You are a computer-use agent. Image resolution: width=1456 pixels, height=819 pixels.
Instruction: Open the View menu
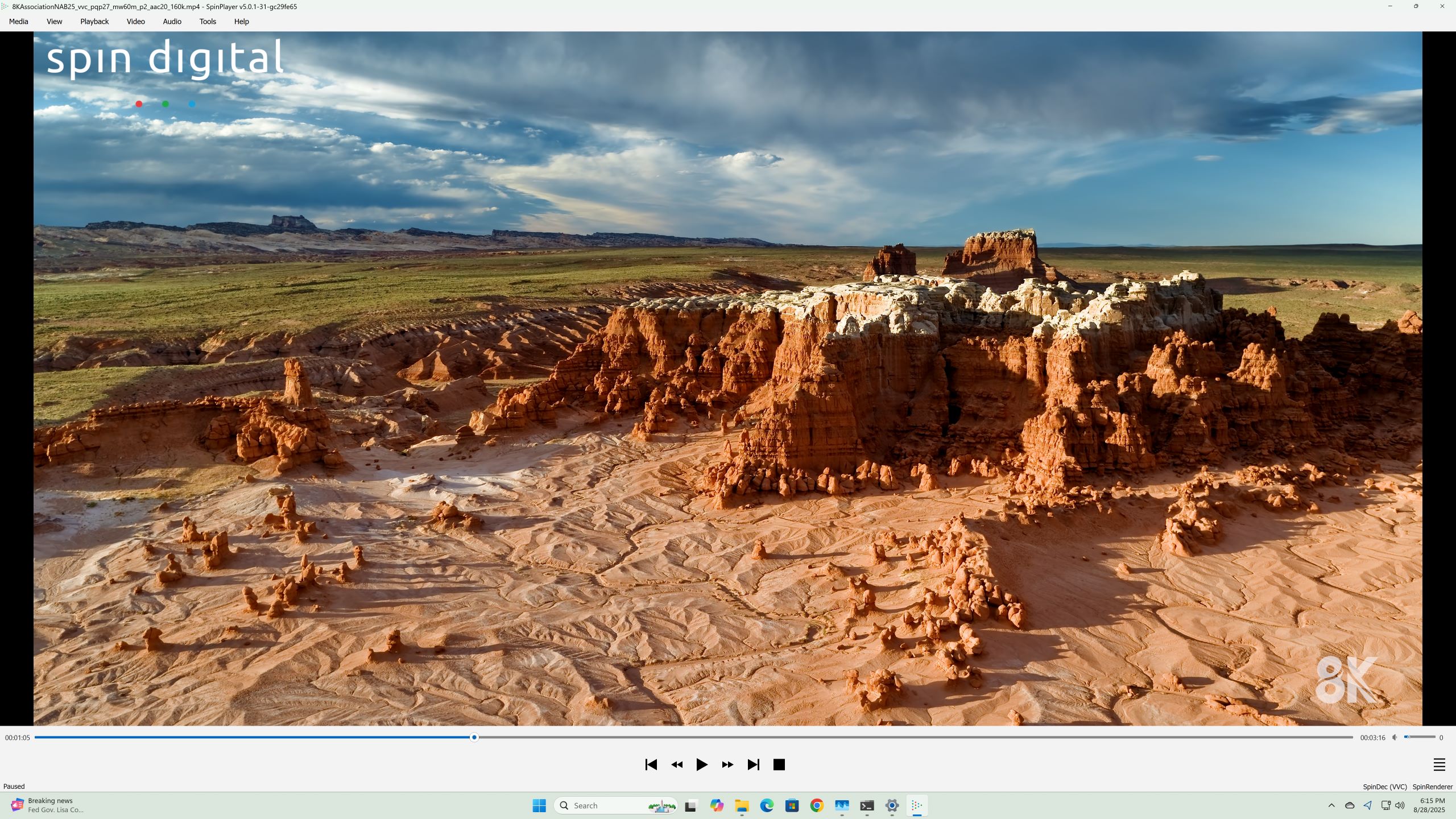coord(54,22)
